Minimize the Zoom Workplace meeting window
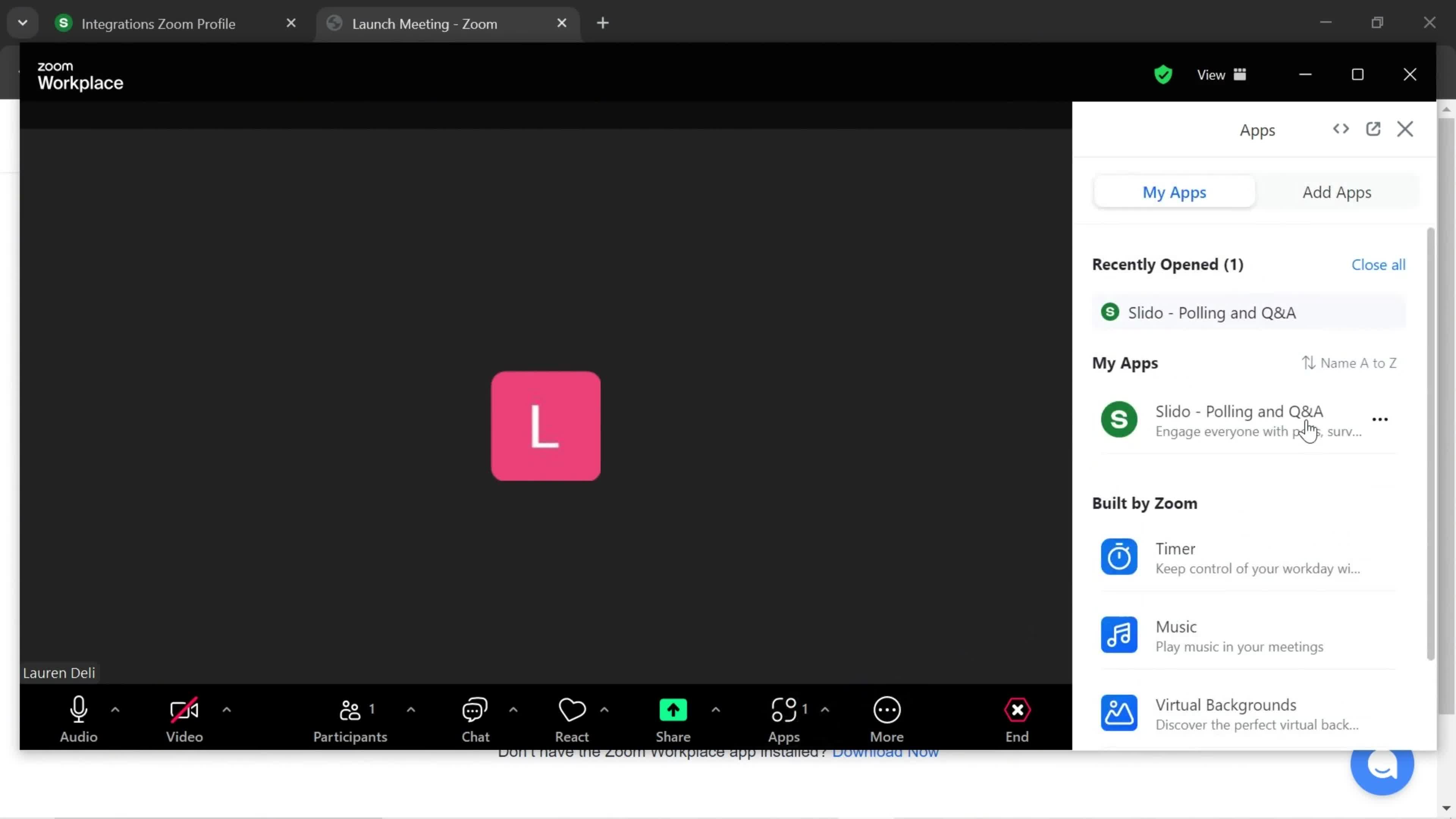This screenshot has height=819, width=1456. [x=1305, y=75]
